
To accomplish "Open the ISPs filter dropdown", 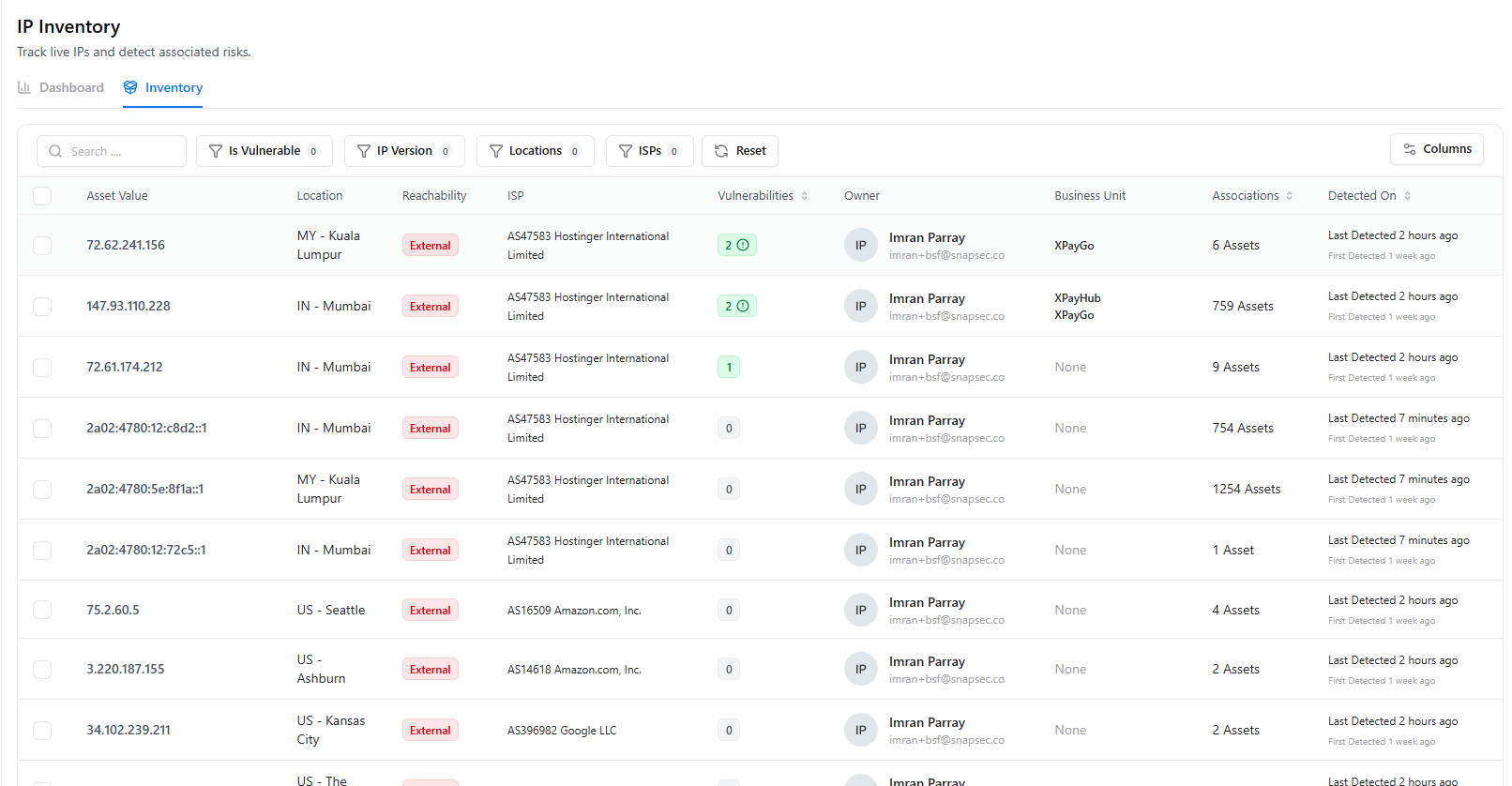I will [649, 151].
